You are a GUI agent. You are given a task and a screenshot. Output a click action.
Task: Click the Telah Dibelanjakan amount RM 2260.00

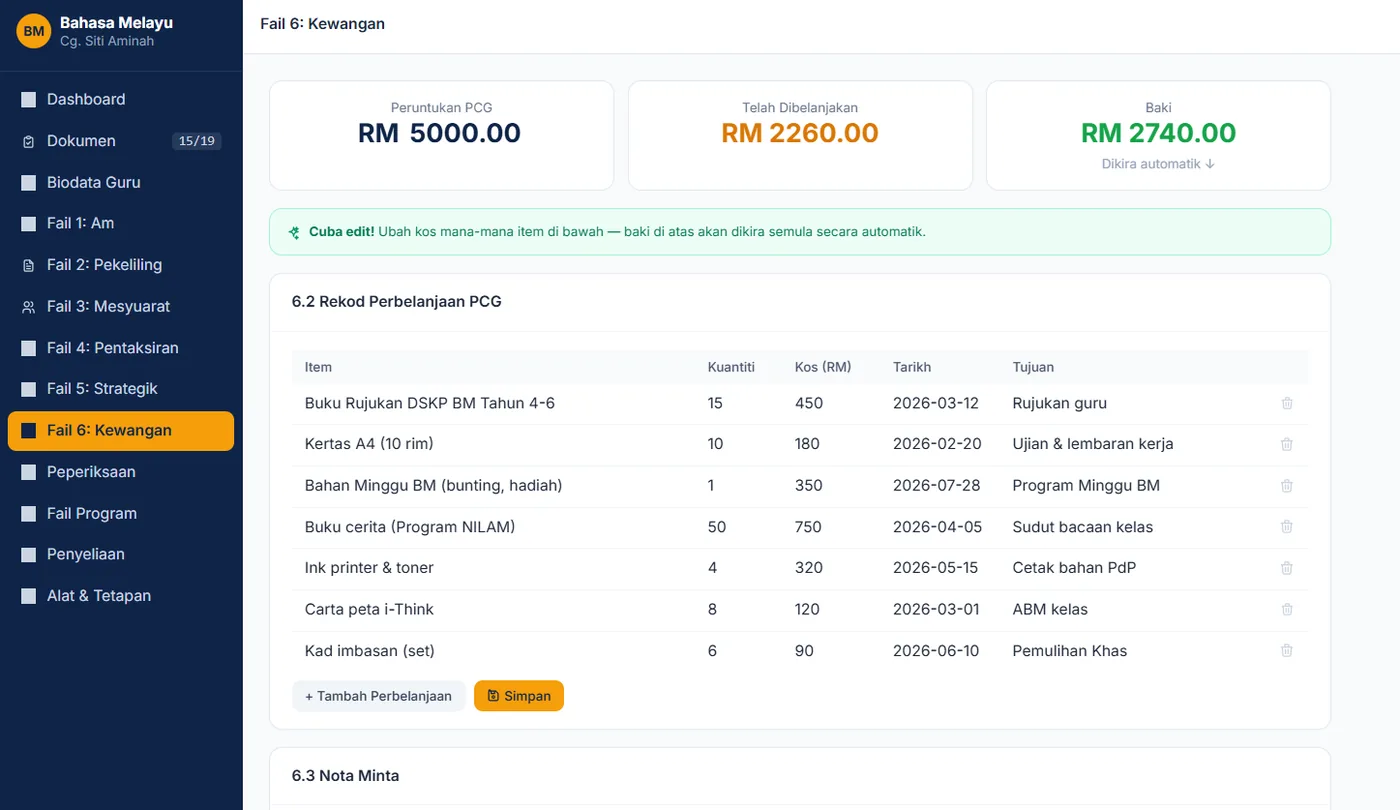(800, 133)
